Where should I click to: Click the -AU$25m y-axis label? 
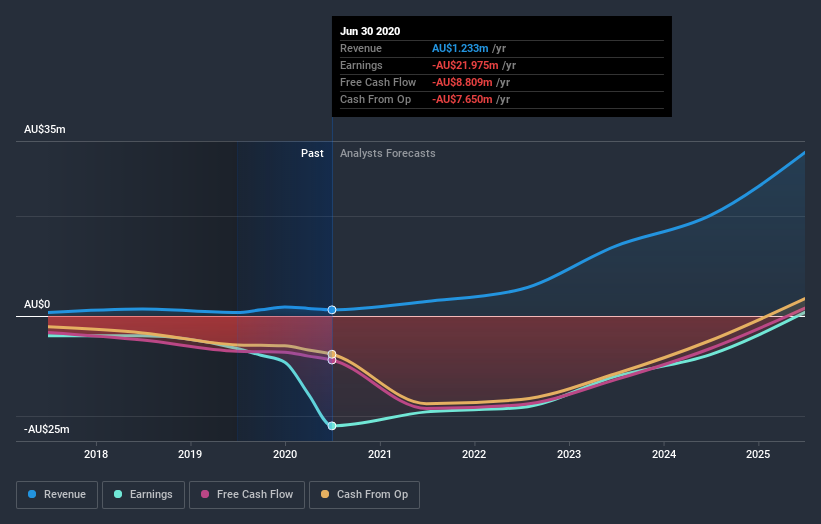coord(47,429)
